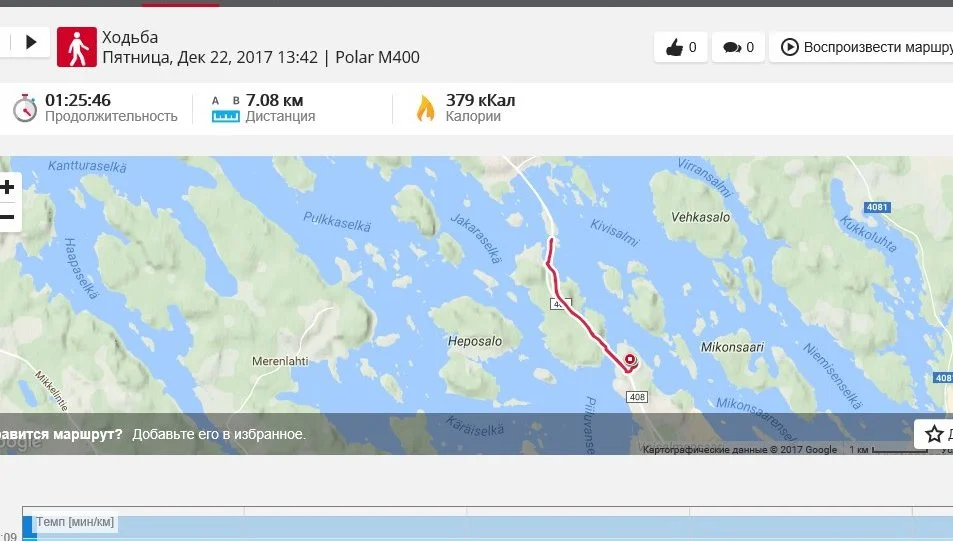The width and height of the screenshot is (953, 541).
Task: Click the 01:25:46 duration value
Action: pyautogui.click(x=78, y=100)
